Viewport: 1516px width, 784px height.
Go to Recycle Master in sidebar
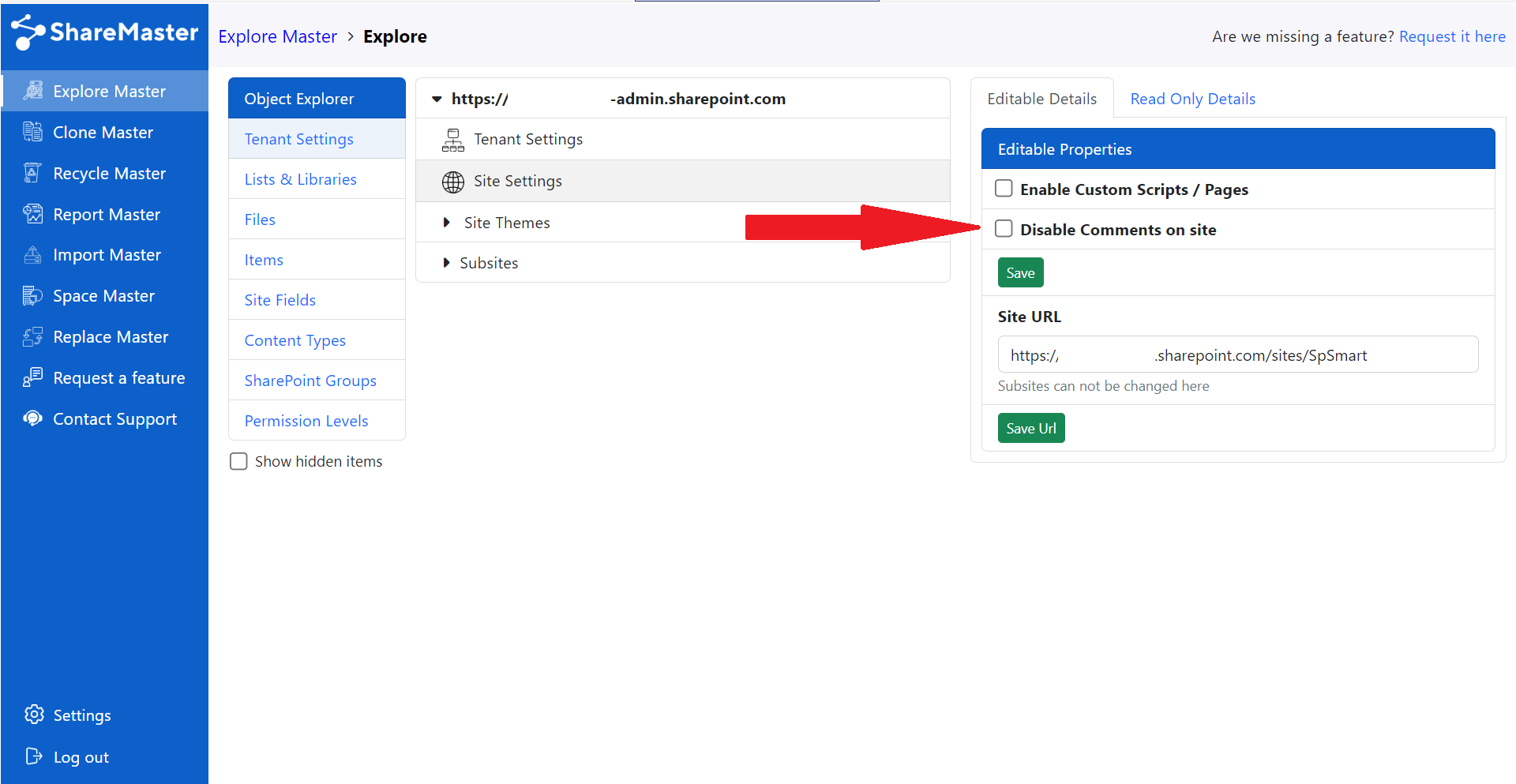109,173
